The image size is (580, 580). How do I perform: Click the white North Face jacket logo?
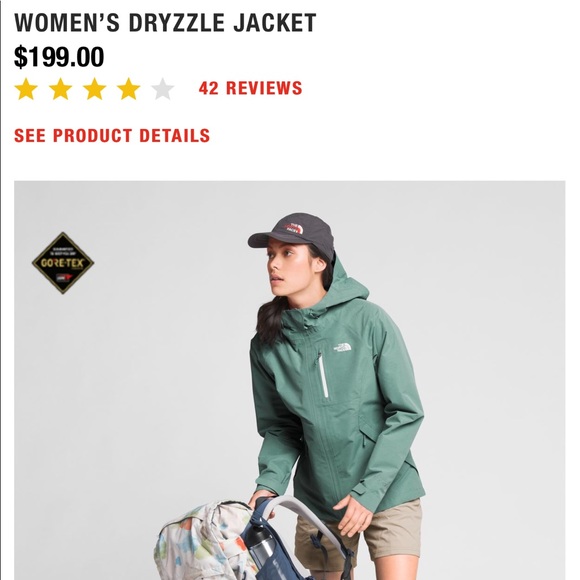coord(342,347)
